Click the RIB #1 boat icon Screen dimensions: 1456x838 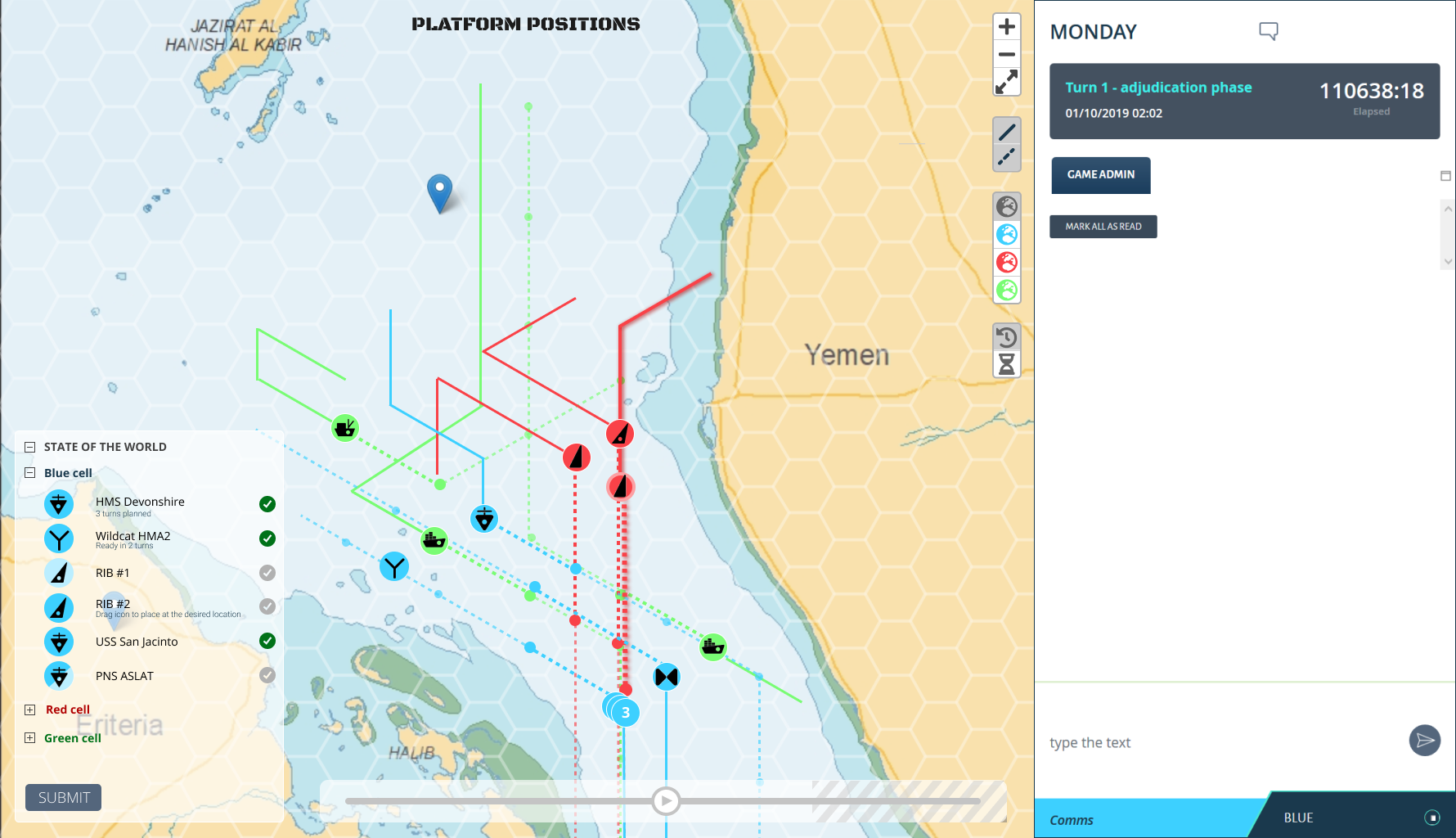point(59,573)
